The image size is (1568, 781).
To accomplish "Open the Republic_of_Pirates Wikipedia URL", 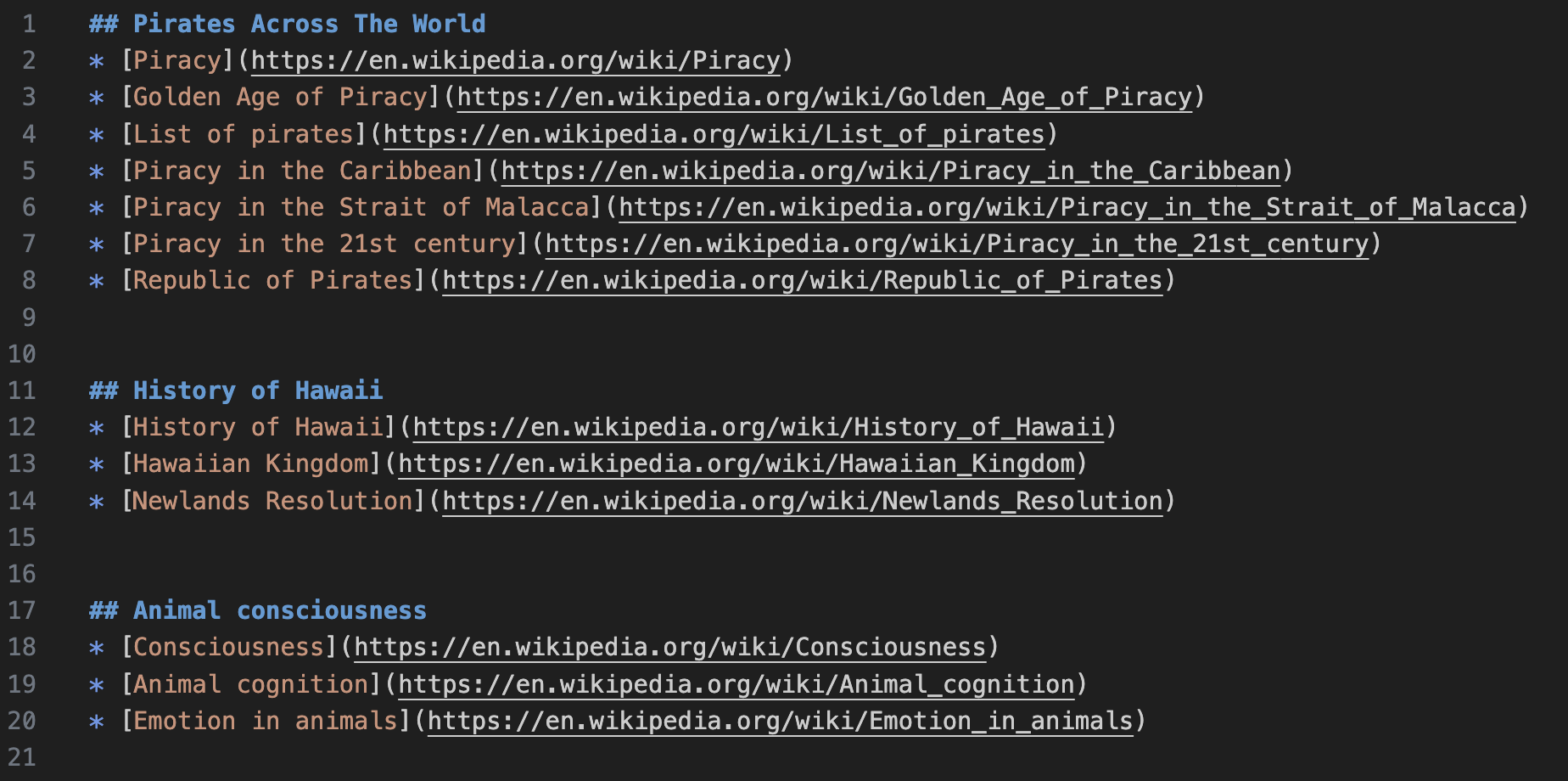I will (802, 280).
